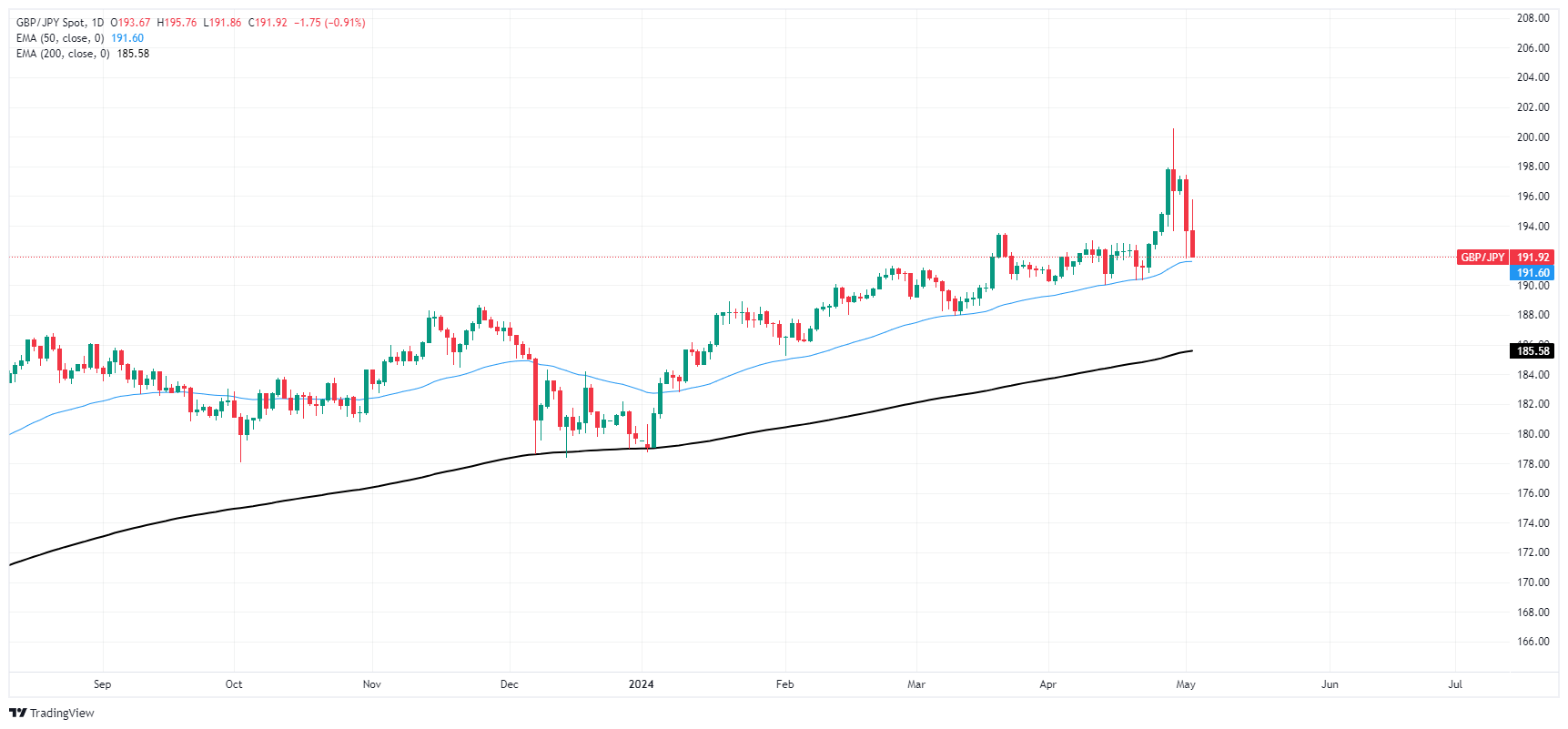Click the Jul label on time axis
Image resolution: width=1568 pixels, height=729 pixels.
(x=1455, y=684)
